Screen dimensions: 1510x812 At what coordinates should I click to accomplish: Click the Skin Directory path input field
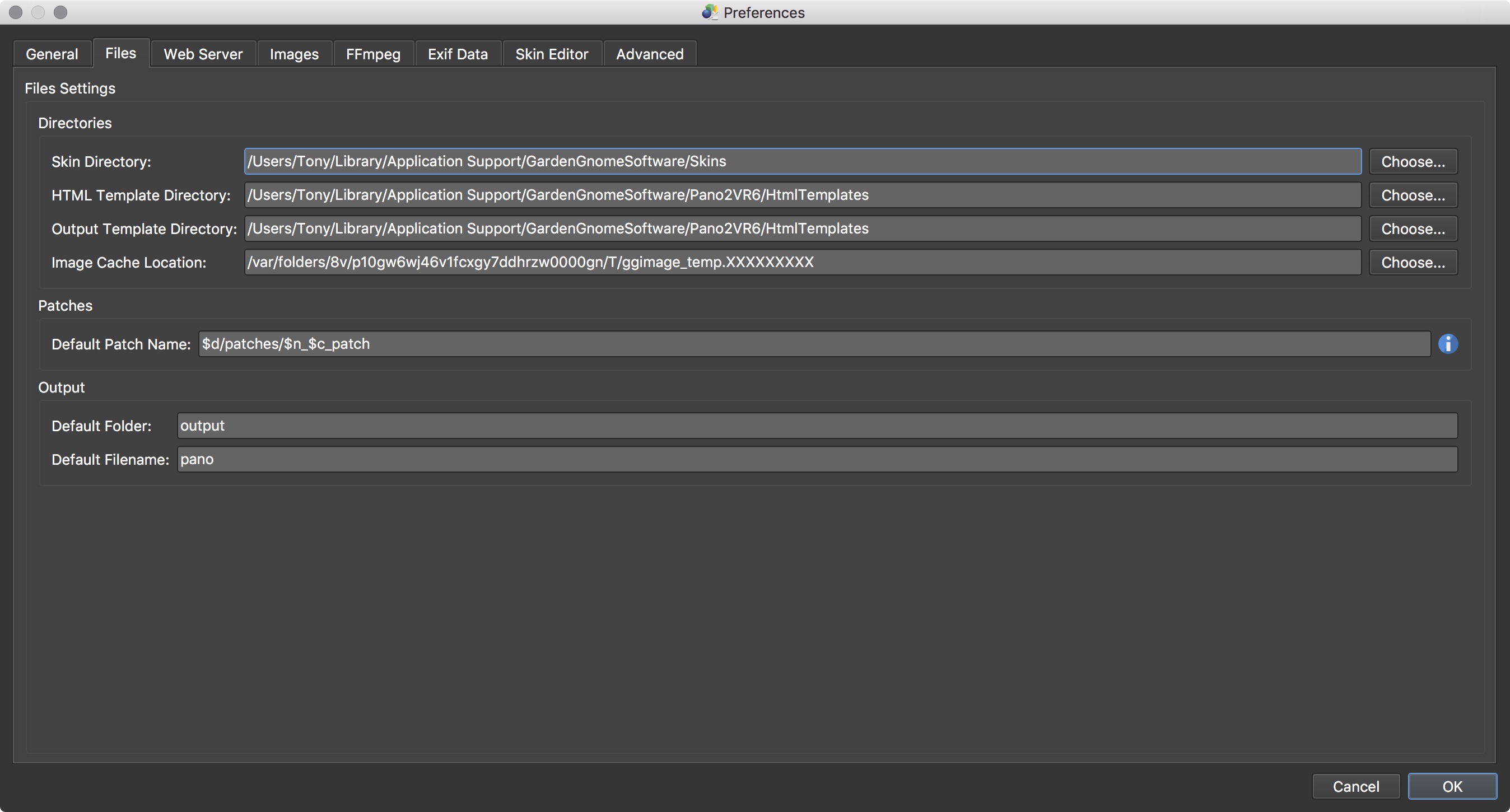[801, 161]
